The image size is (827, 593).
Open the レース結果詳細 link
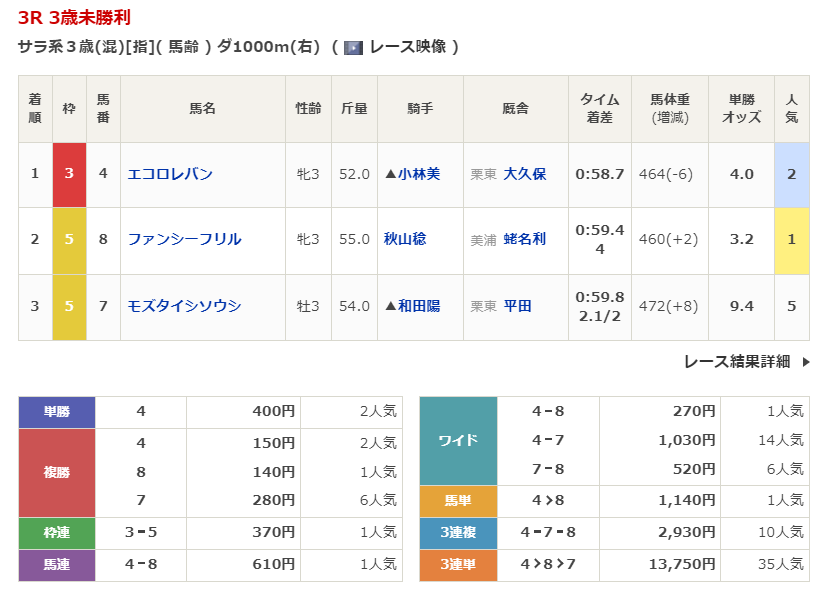(x=736, y=362)
